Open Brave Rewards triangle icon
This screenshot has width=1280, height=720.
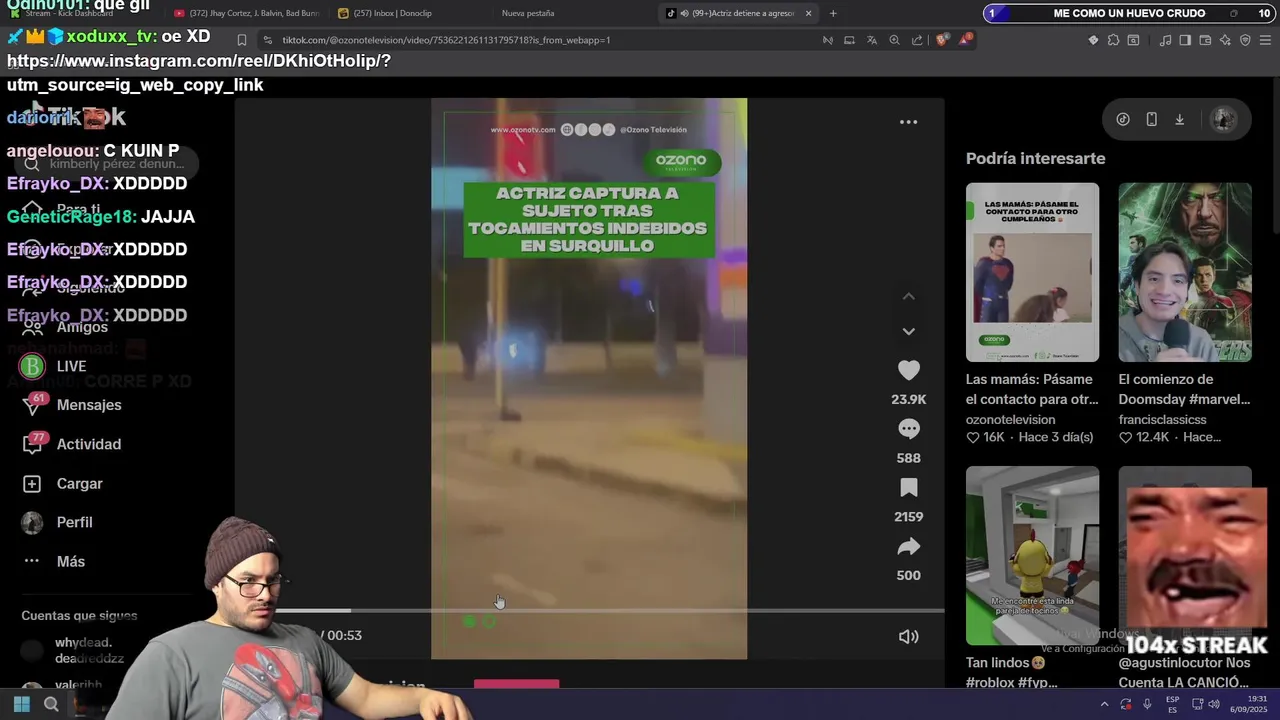(965, 40)
